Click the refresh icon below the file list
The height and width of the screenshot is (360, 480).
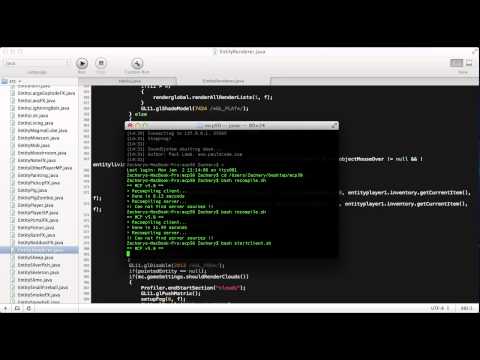29,308
